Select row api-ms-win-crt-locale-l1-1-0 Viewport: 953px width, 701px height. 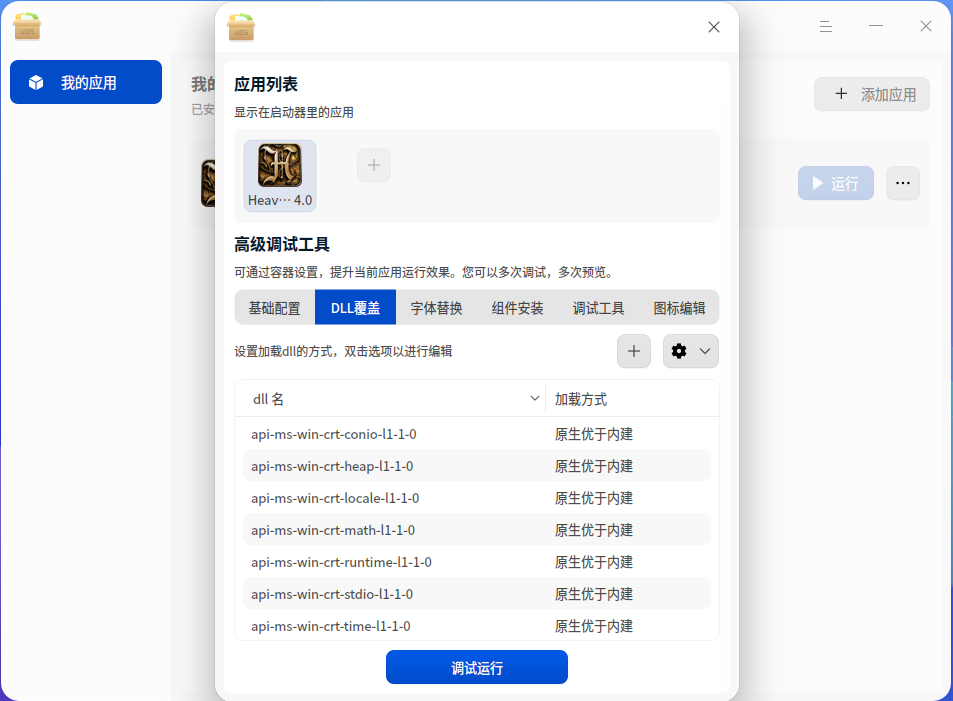tap(476, 498)
